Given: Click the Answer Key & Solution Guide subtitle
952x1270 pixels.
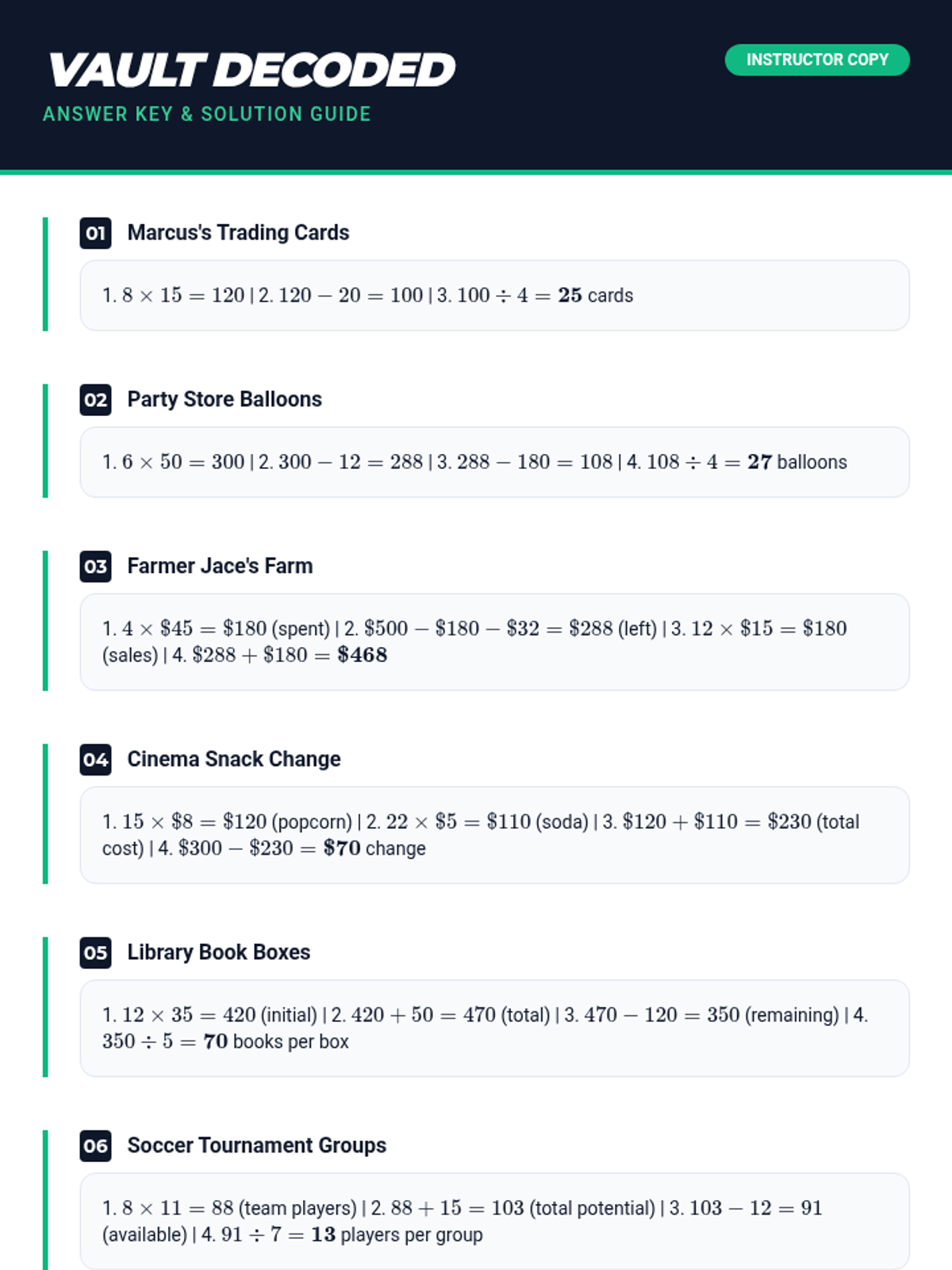Looking at the screenshot, I should pos(206,114).
